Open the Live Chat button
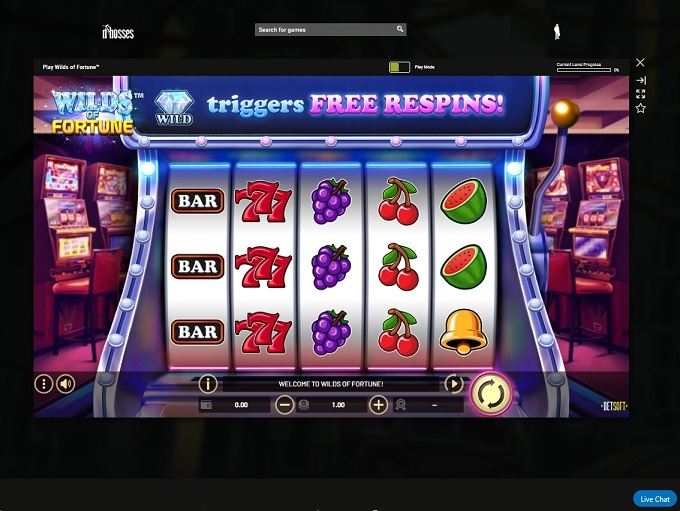680x511 pixels. (655, 499)
